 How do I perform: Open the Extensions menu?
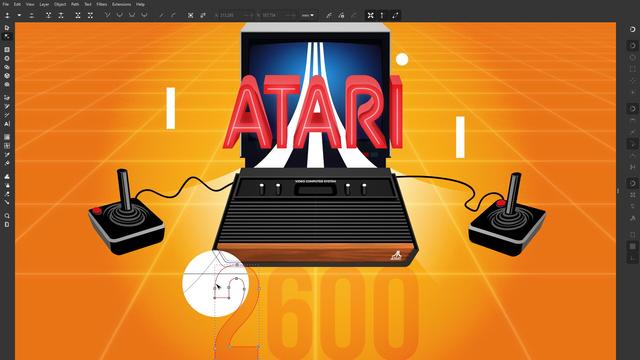click(x=122, y=4)
